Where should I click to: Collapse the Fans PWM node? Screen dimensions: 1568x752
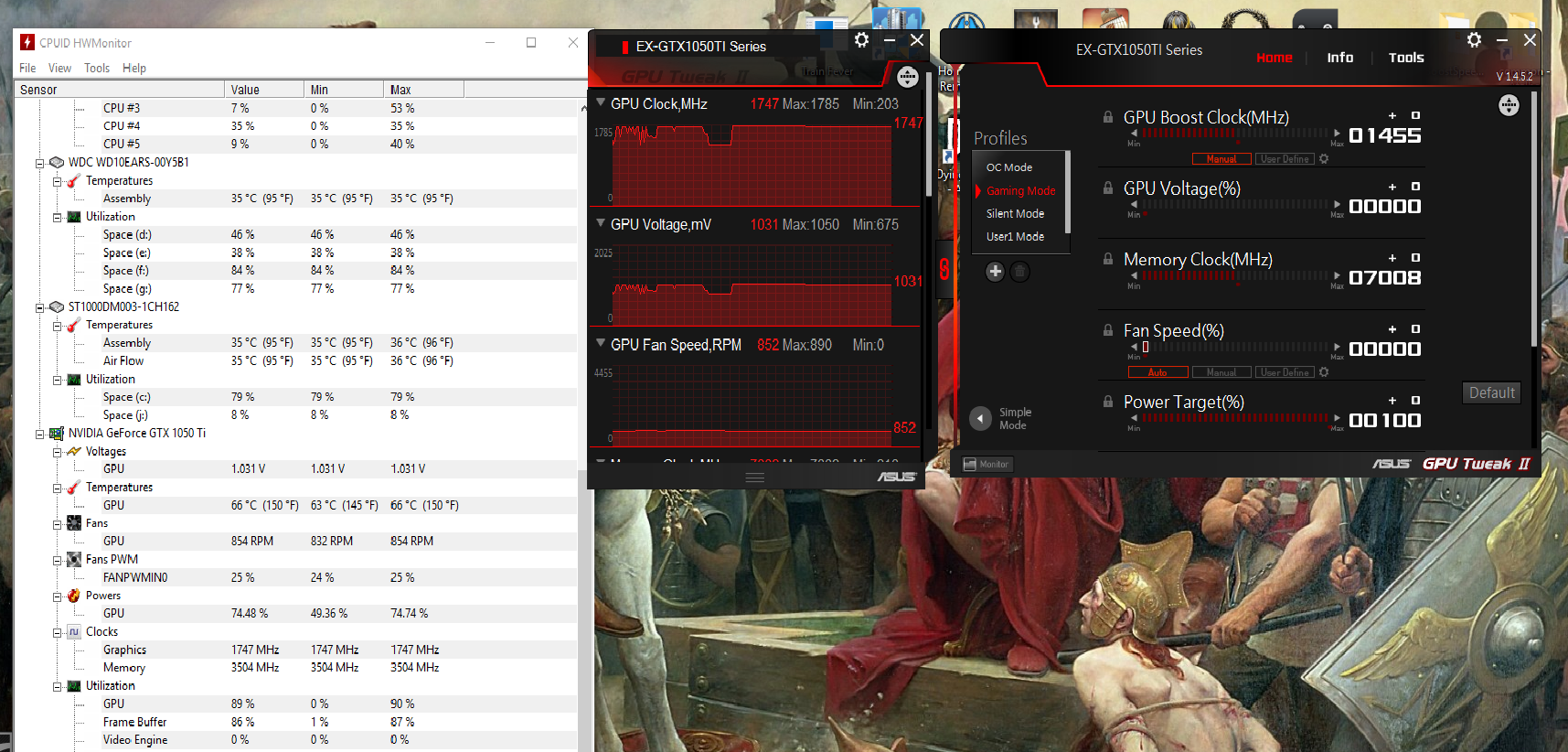click(x=57, y=560)
